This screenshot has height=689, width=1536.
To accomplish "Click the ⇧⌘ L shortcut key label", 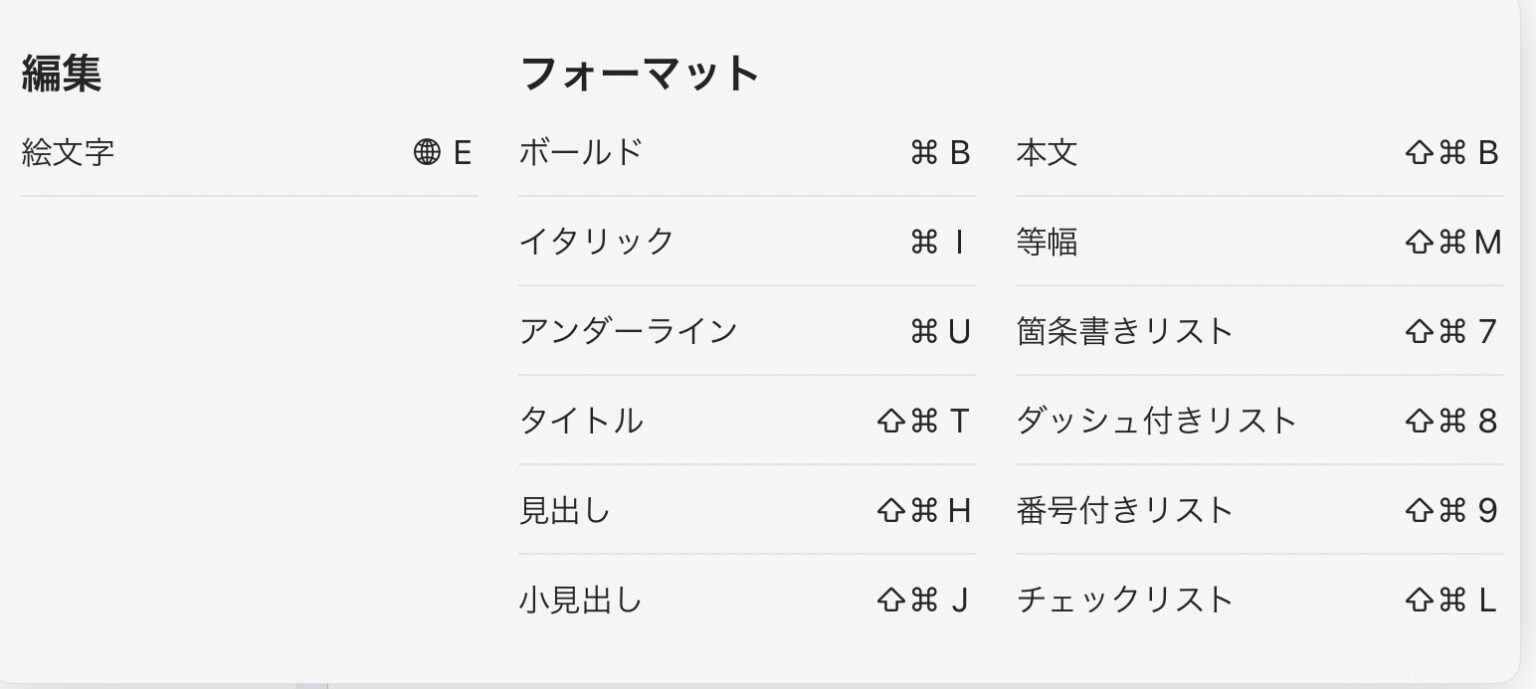I will [1451, 600].
